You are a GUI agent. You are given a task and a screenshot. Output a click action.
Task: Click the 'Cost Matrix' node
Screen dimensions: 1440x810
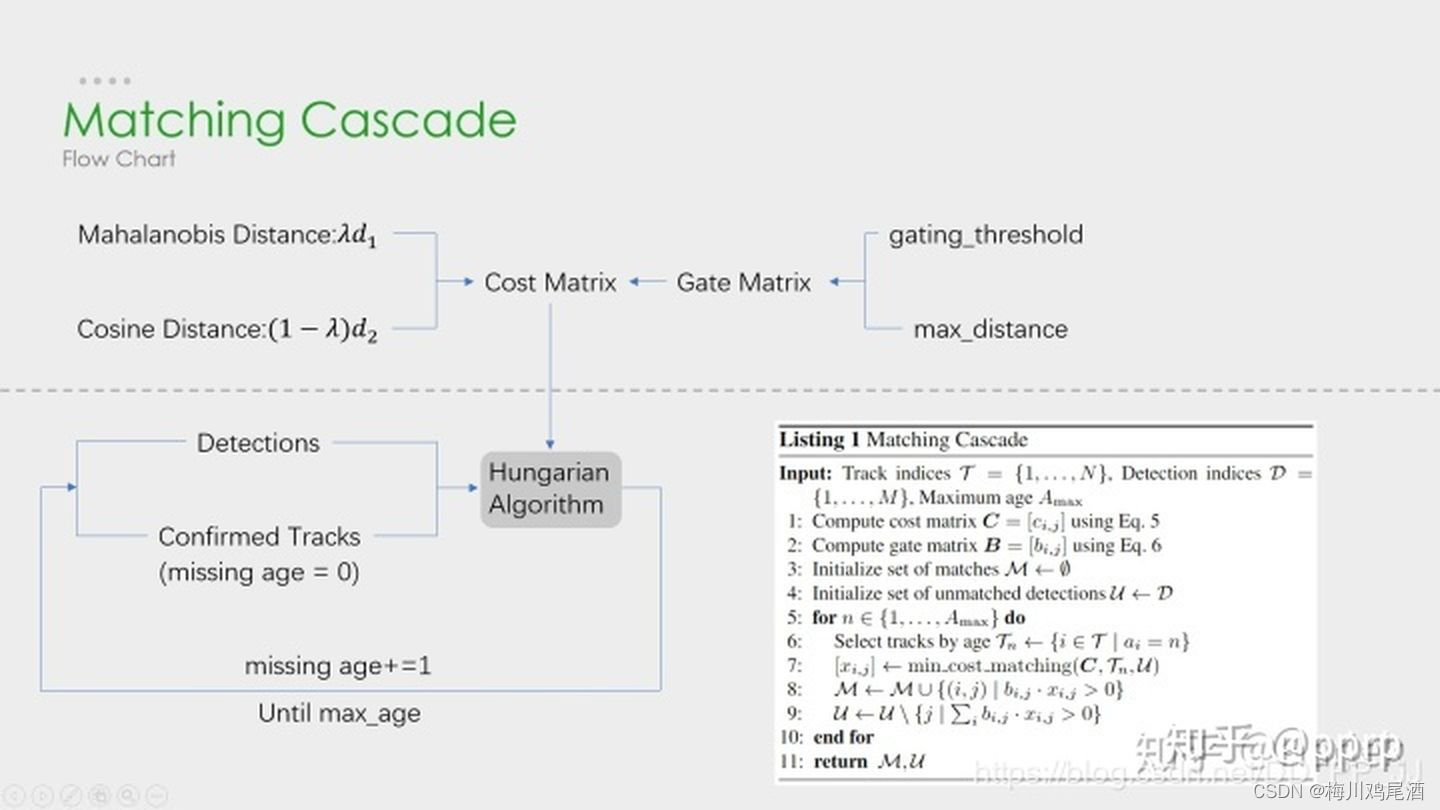(550, 282)
